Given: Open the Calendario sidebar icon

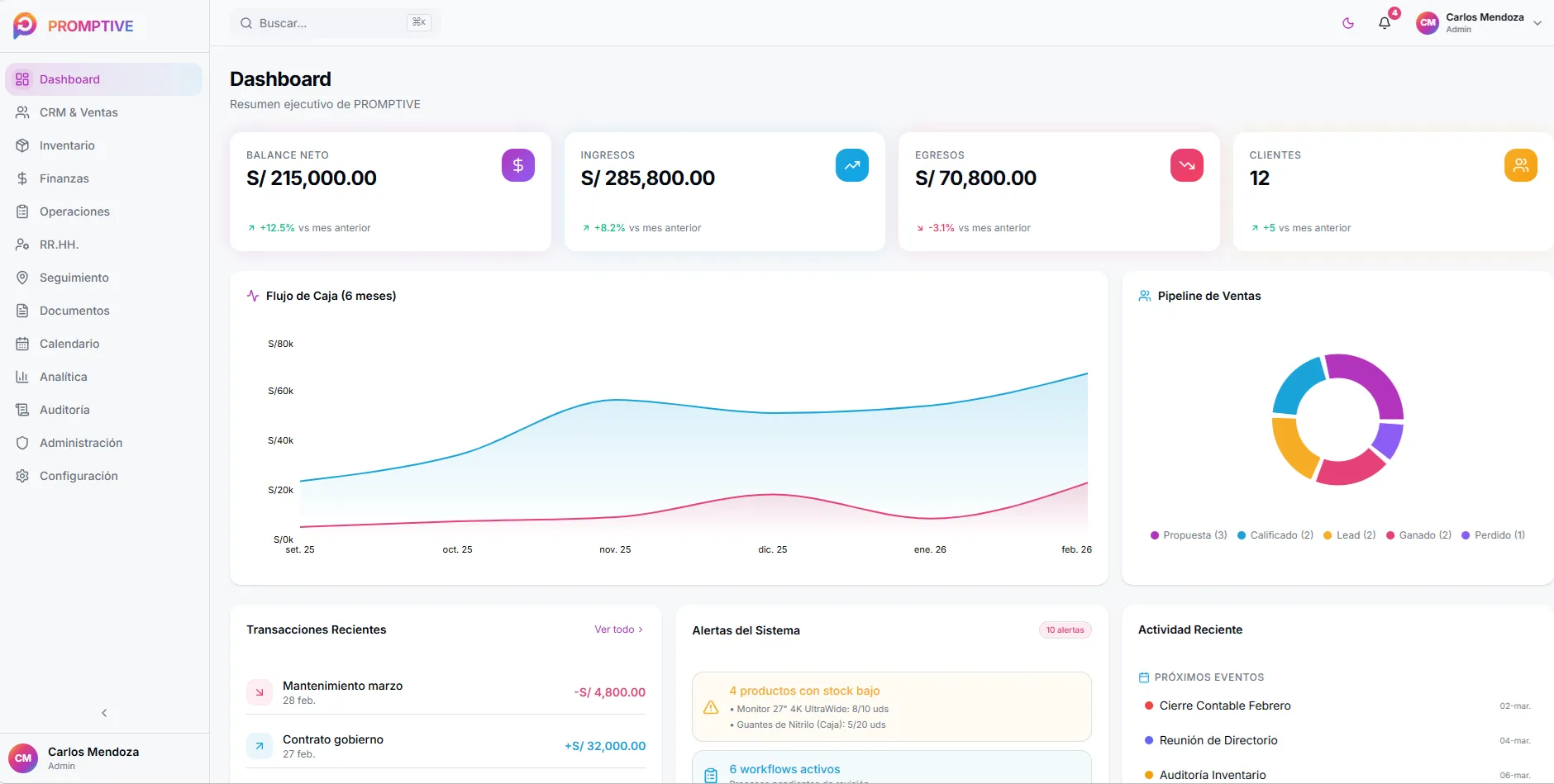Looking at the screenshot, I should click(22, 344).
